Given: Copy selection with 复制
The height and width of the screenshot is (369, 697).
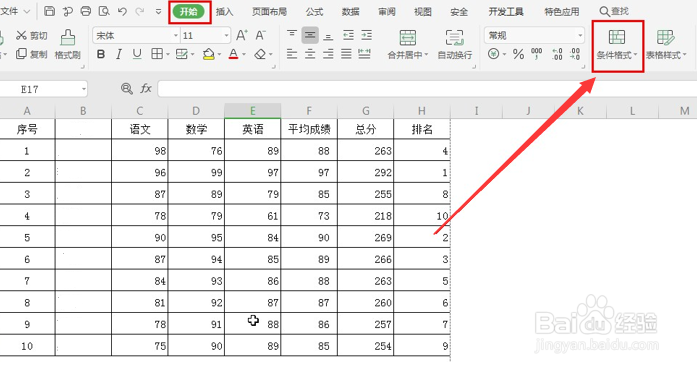Looking at the screenshot, I should coord(31,54).
